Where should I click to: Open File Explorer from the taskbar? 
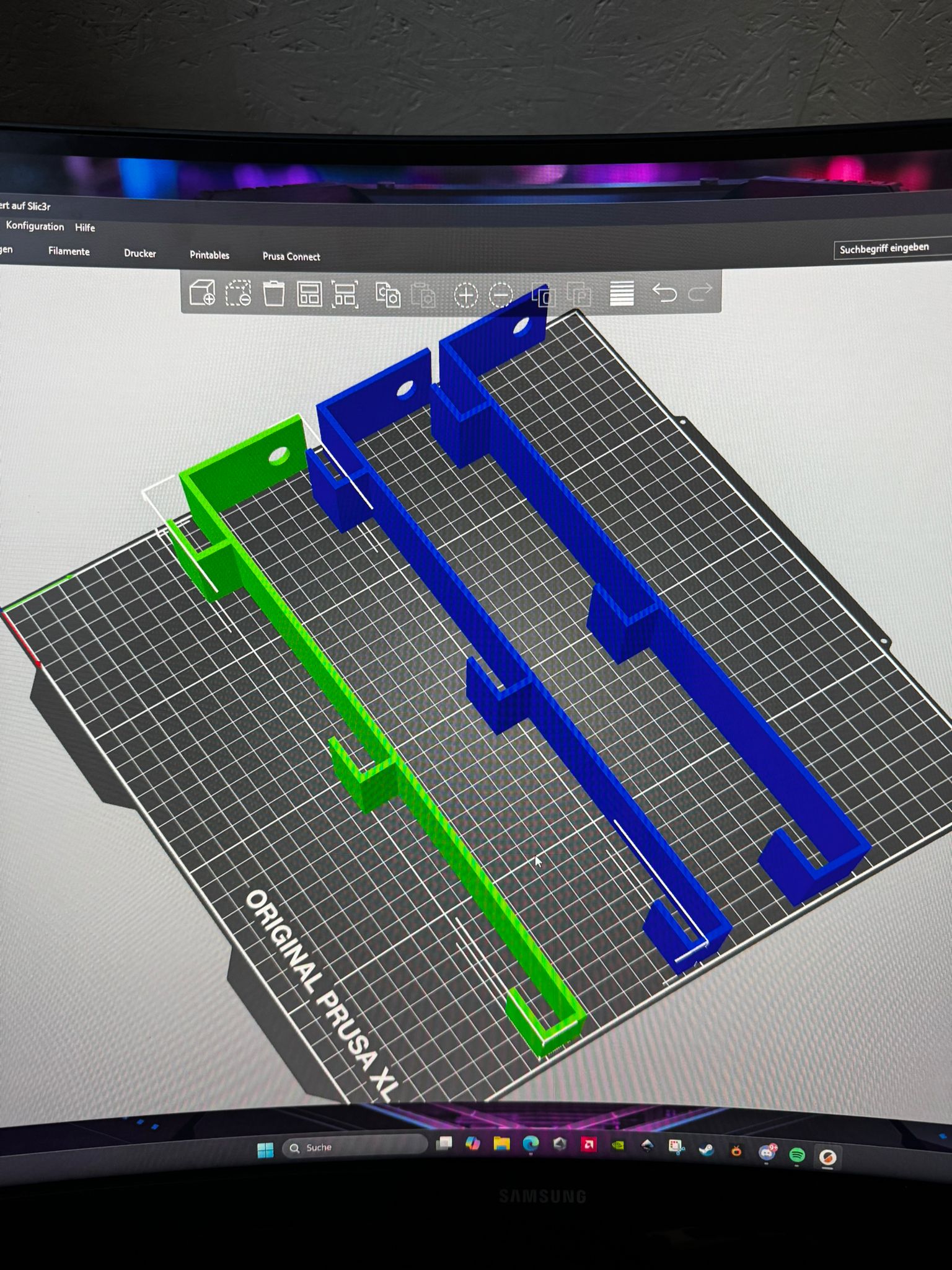click(x=501, y=1143)
